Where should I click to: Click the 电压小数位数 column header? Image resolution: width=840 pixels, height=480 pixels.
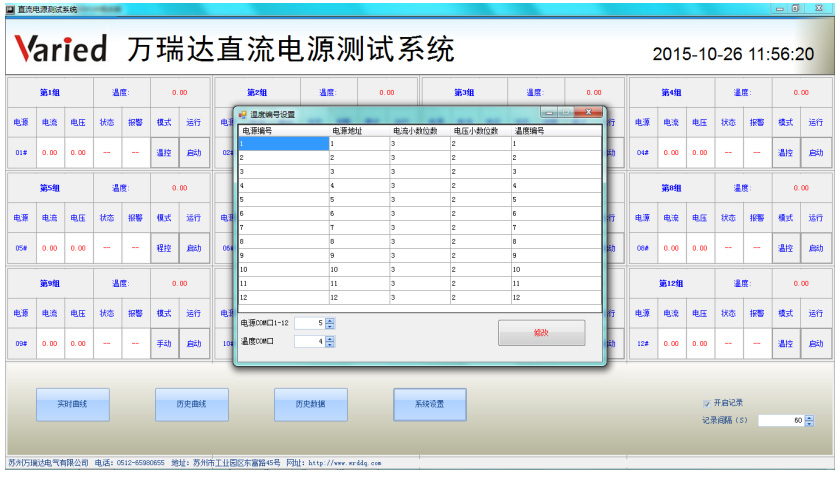[x=481, y=131]
